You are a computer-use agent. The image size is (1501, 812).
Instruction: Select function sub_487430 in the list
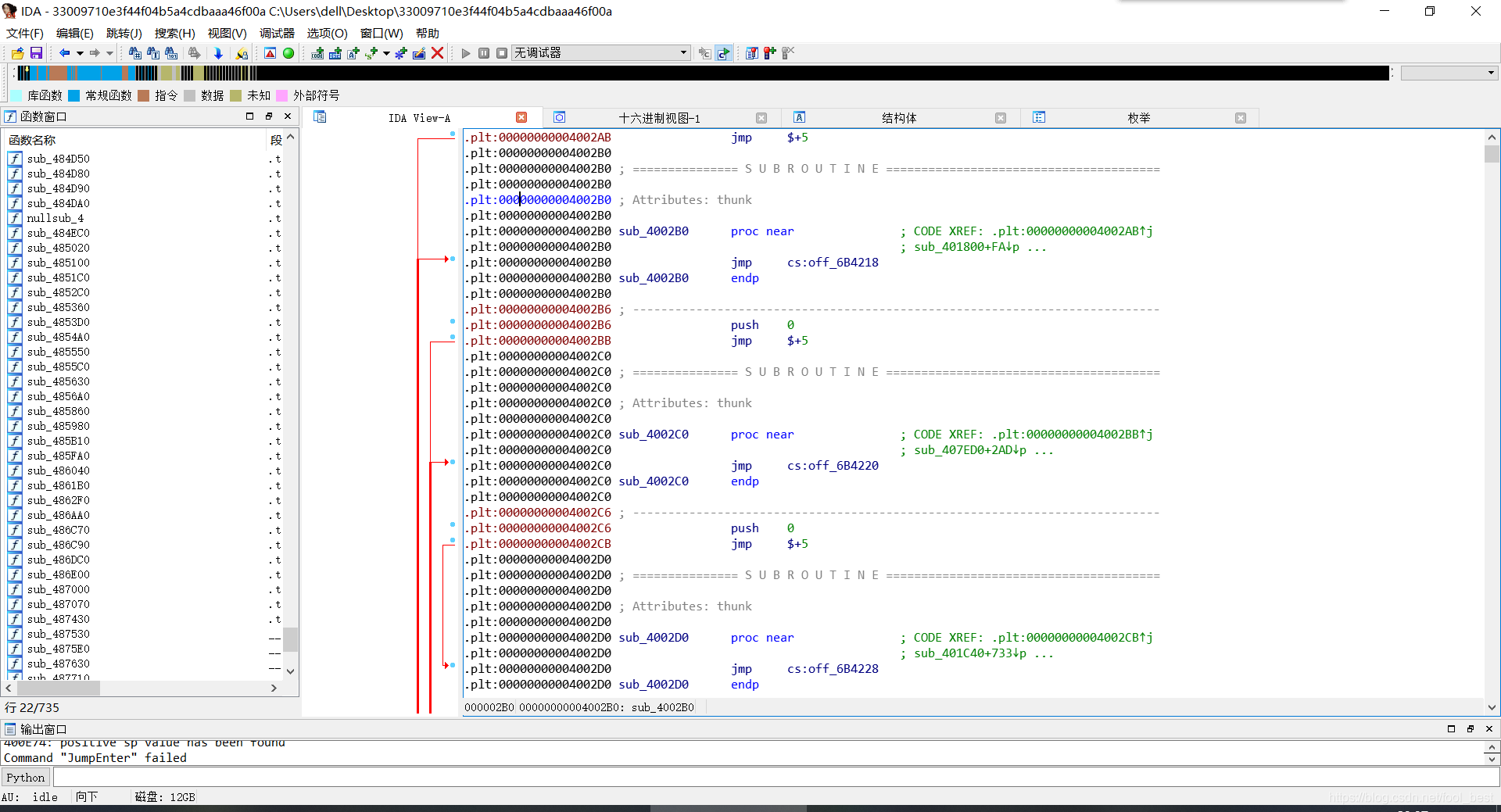coord(59,619)
